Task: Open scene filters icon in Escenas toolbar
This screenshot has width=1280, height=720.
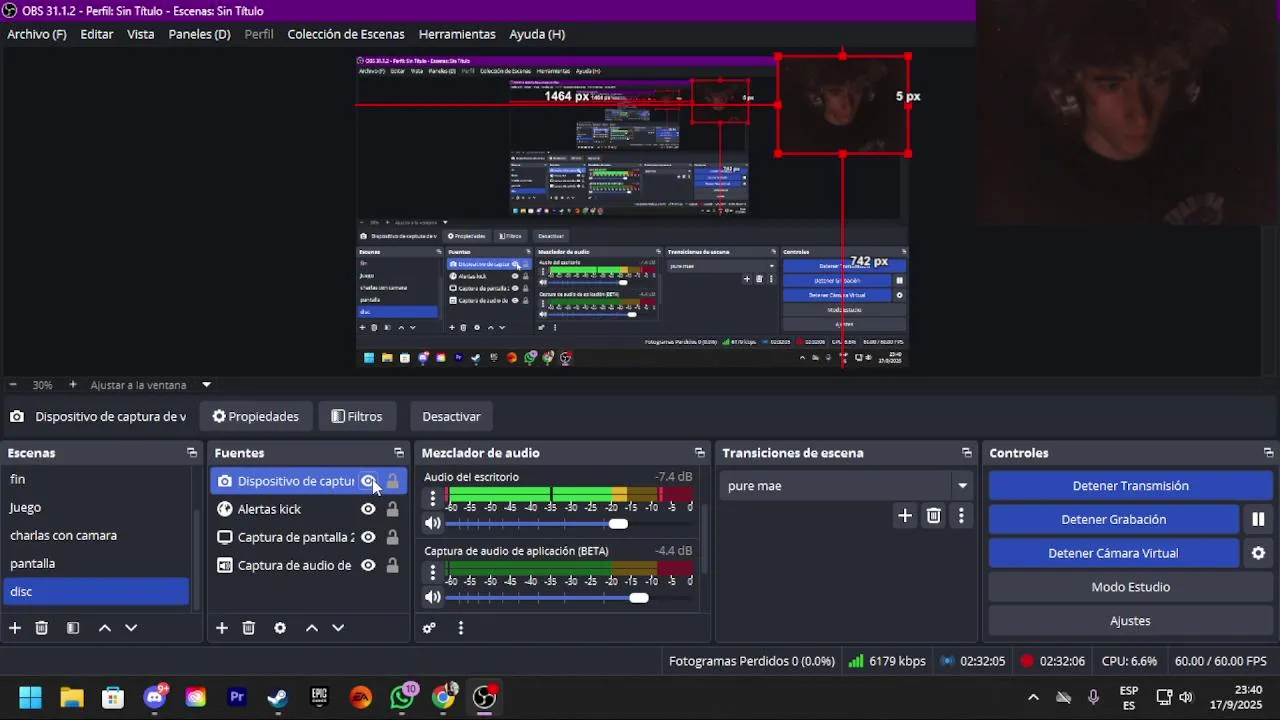Action: [x=73, y=628]
